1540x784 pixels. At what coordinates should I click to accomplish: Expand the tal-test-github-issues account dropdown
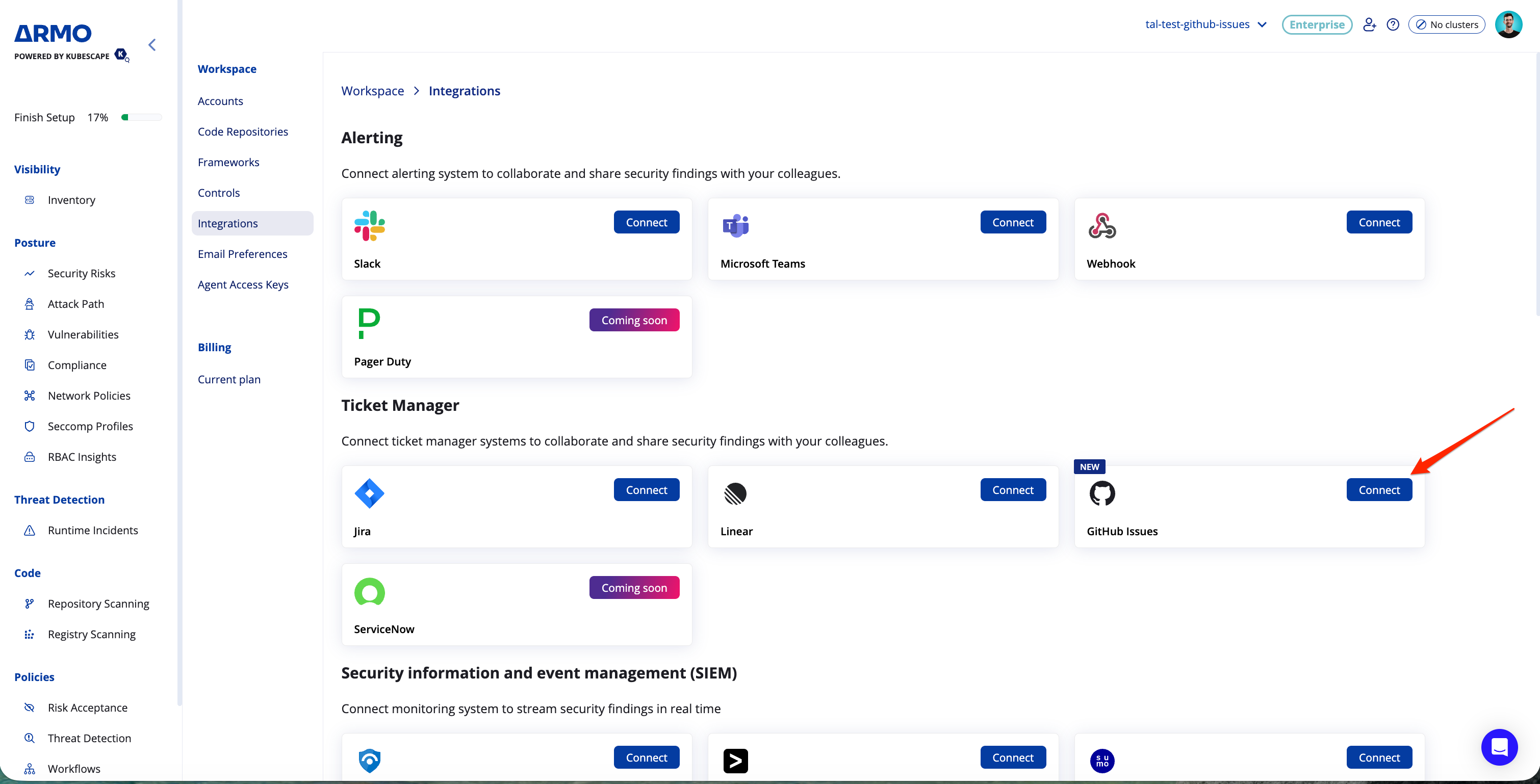tap(1206, 24)
